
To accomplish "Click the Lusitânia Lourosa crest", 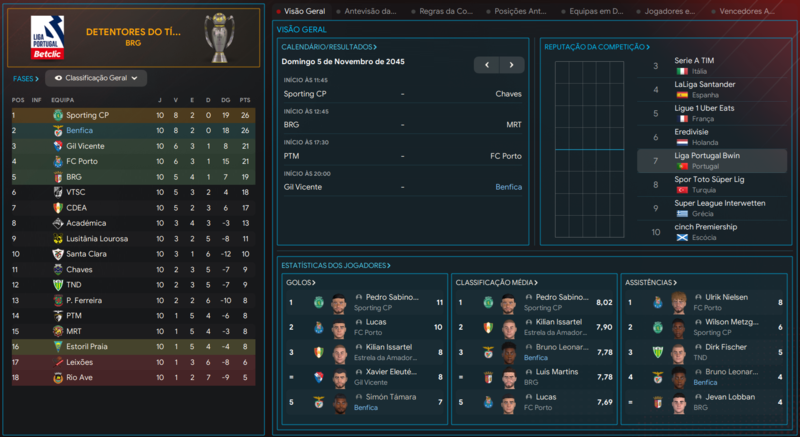I will pyautogui.click(x=58, y=239).
